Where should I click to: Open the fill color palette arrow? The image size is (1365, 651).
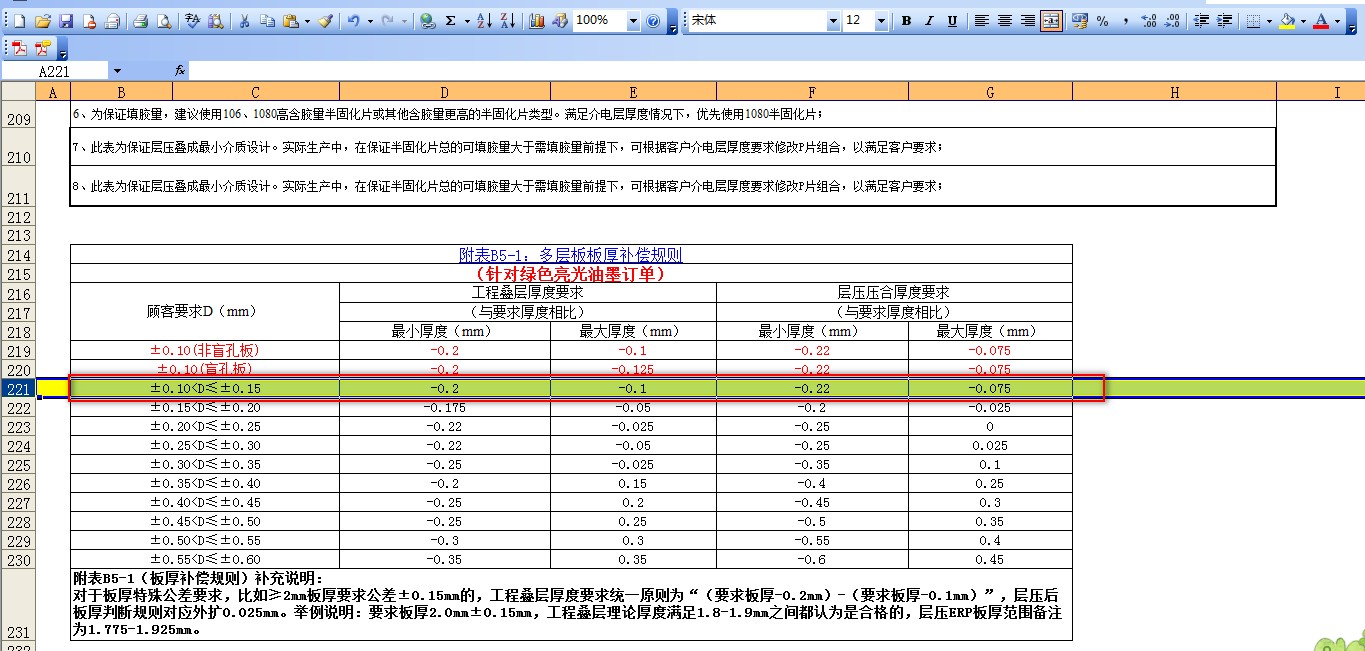point(1303,21)
